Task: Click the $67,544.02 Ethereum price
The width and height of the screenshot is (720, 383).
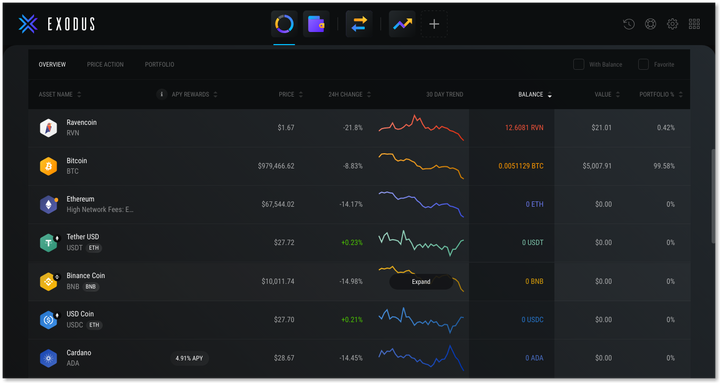Action: [x=278, y=204]
